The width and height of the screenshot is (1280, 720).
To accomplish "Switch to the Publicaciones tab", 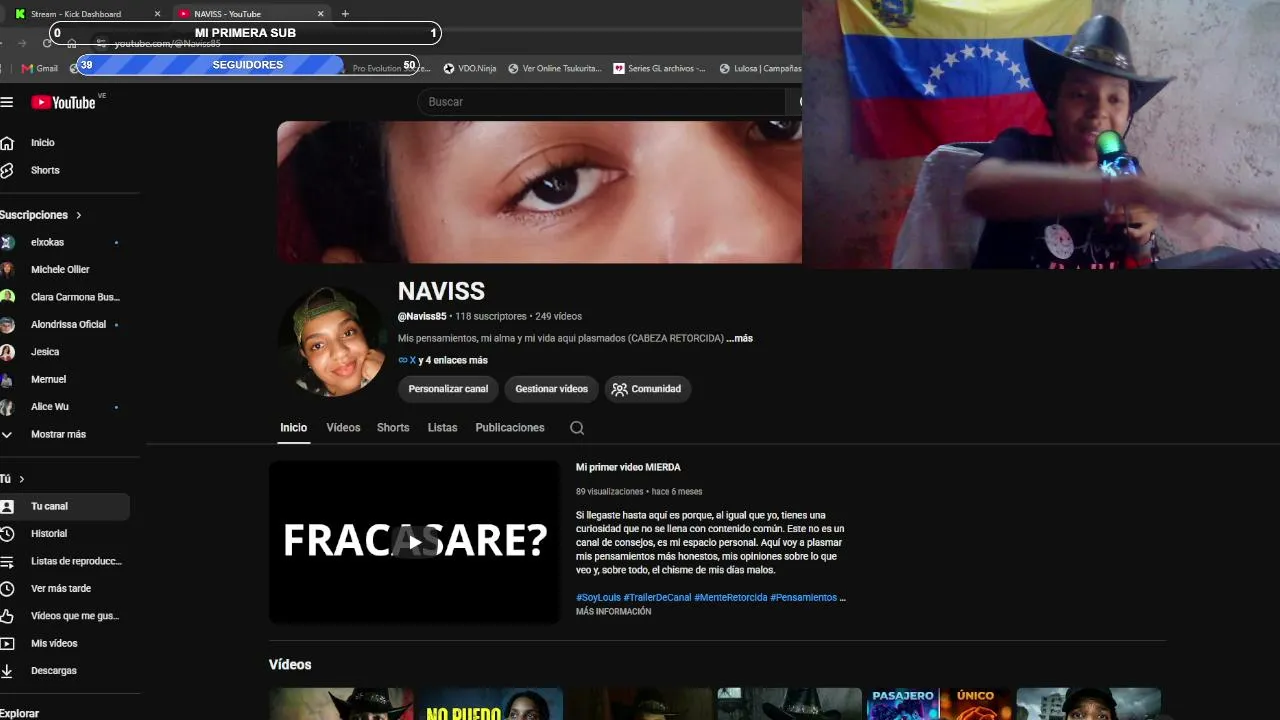I will pos(510,428).
